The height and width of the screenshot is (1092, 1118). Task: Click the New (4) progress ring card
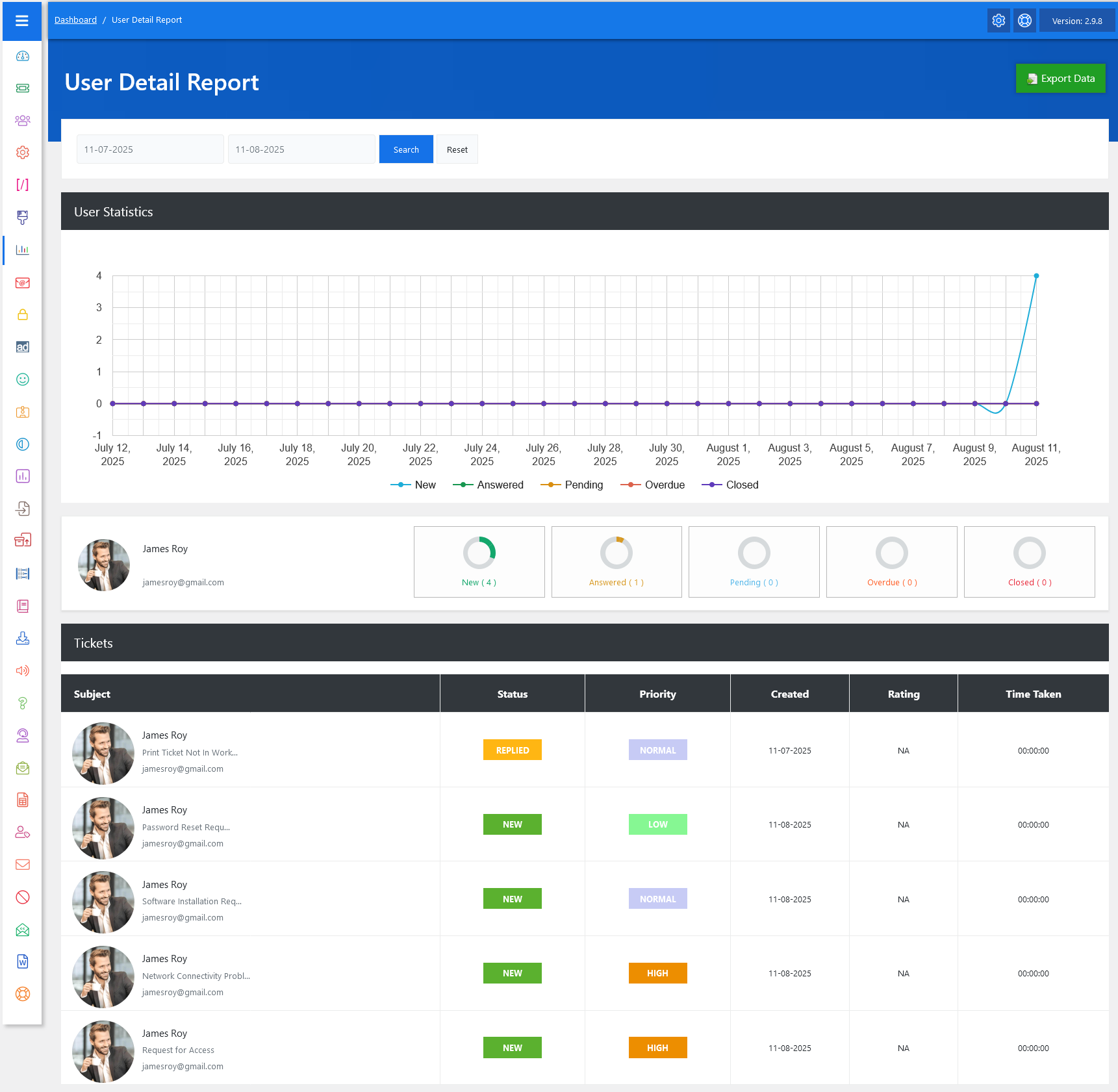(x=479, y=562)
